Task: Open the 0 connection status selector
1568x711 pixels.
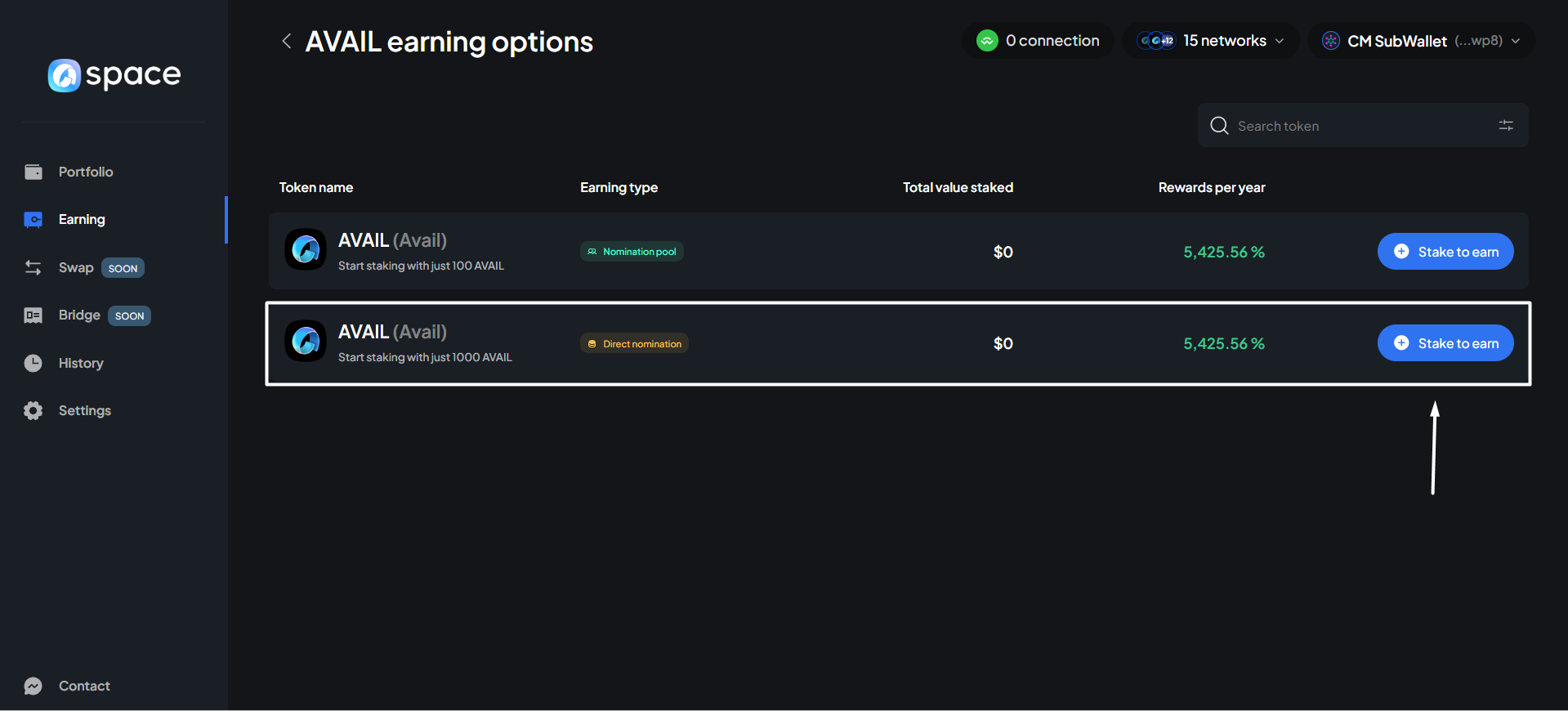Action: click(x=1038, y=41)
